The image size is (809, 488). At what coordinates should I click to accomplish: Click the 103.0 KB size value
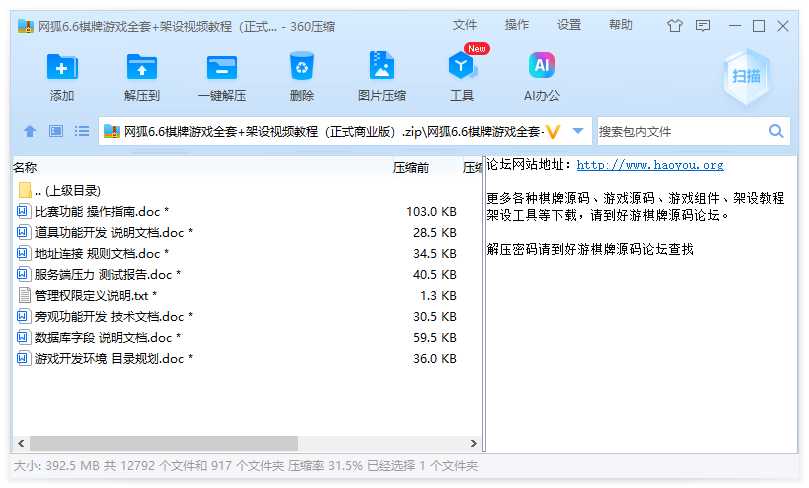[x=431, y=212]
